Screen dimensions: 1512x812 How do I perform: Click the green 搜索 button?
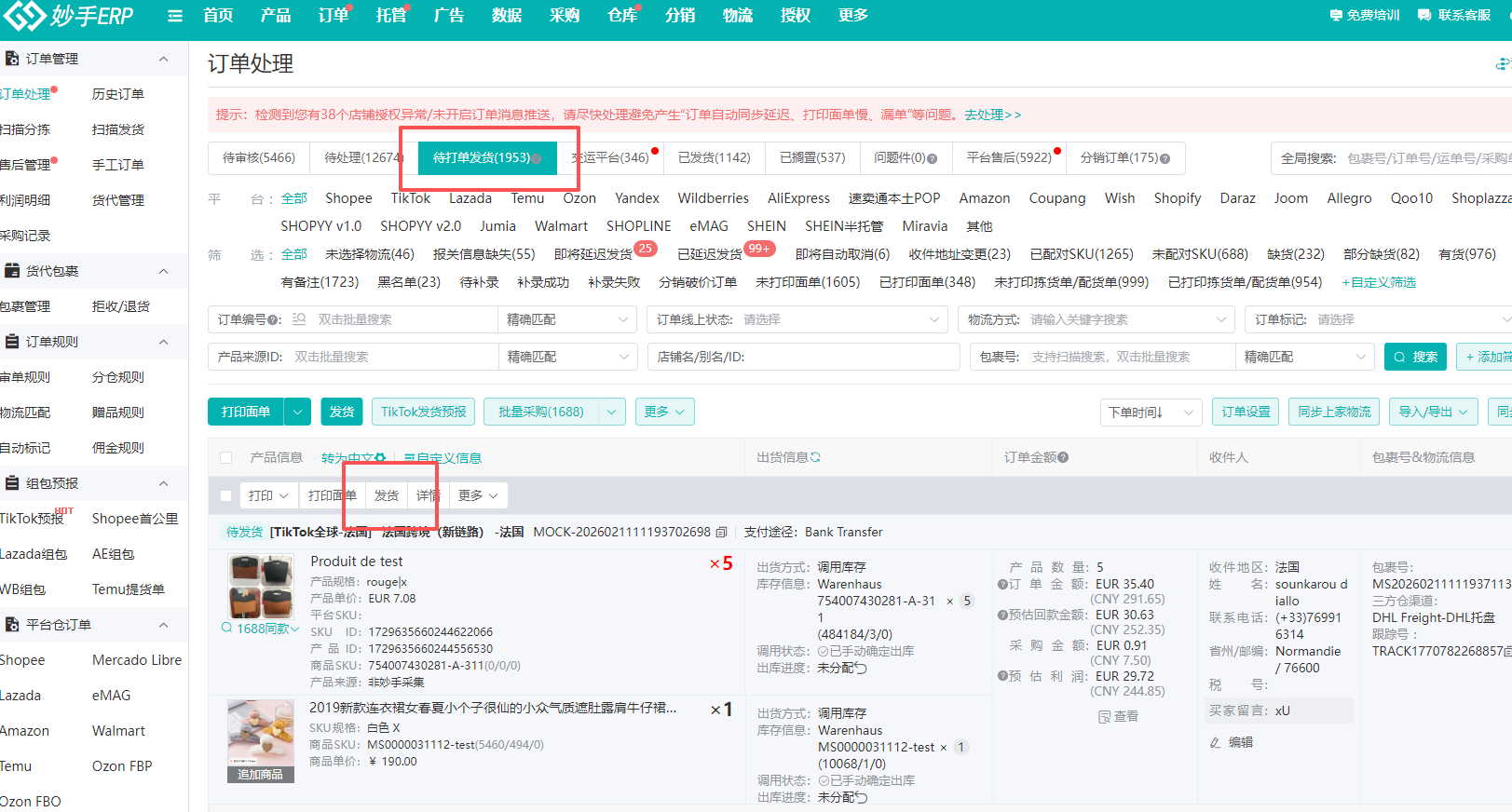click(x=1414, y=357)
